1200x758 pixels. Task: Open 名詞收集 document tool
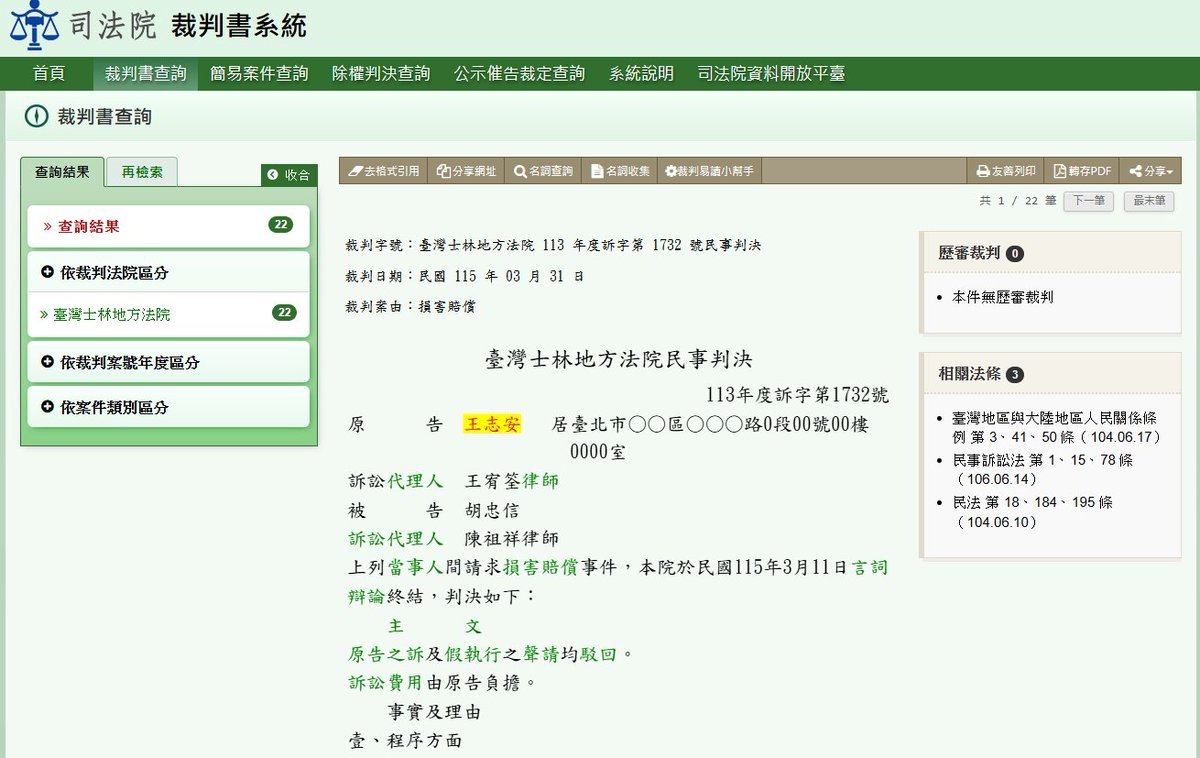pos(620,171)
